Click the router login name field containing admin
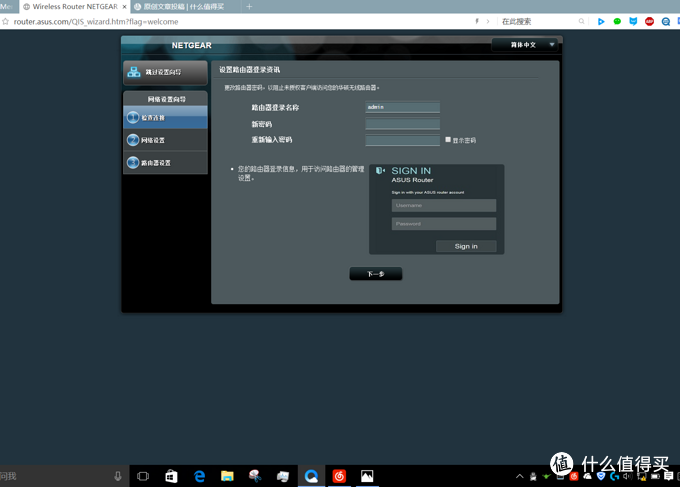This screenshot has height=487, width=680. pos(402,107)
